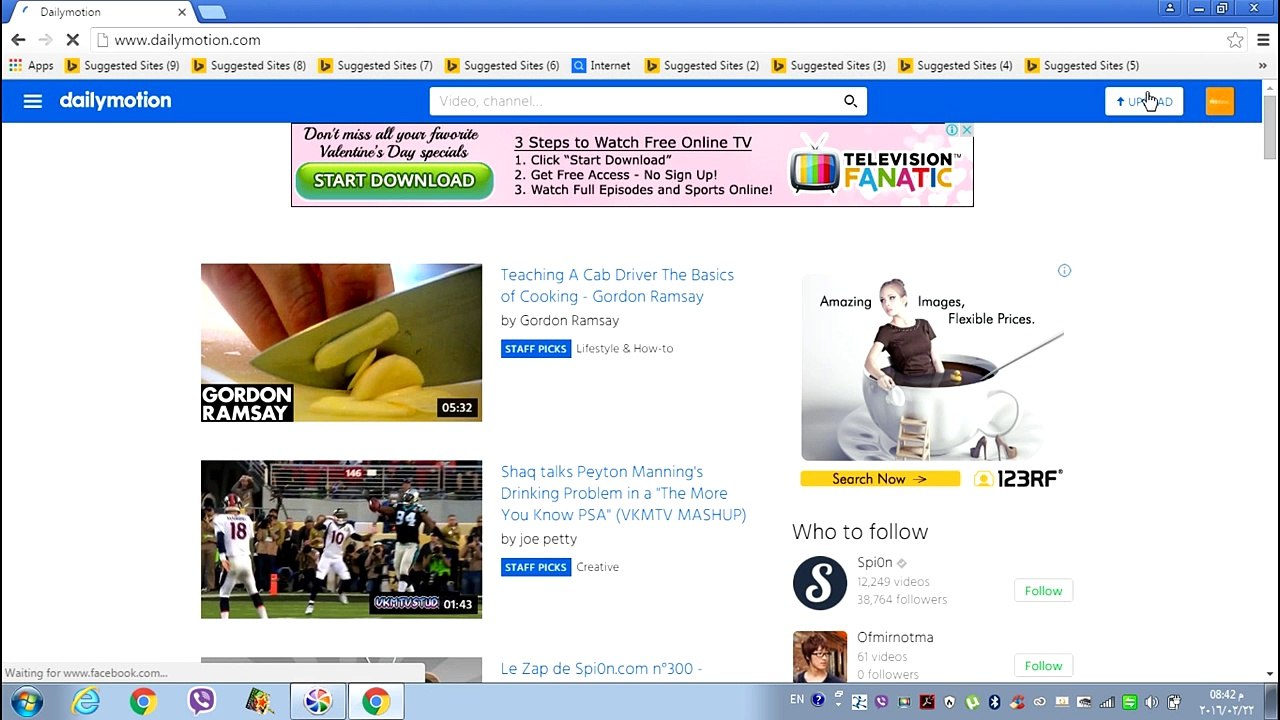Follow the Ofmirnotma channel
Viewport: 1280px width, 720px height.
(1043, 666)
